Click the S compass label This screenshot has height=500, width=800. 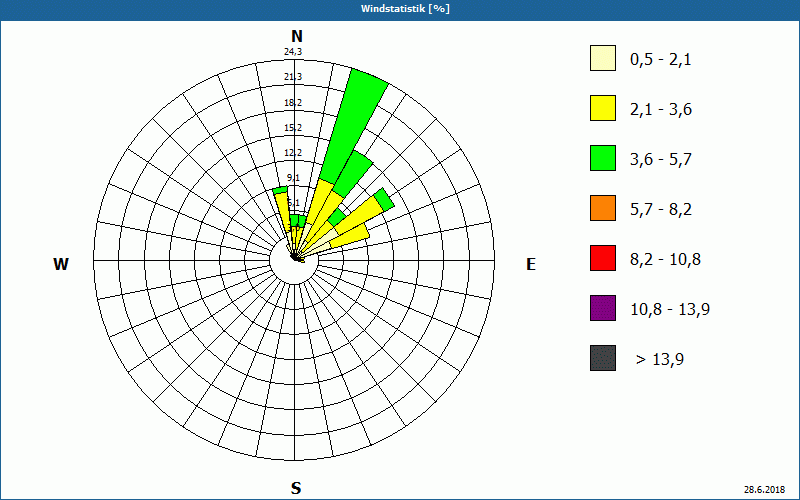pyautogui.click(x=296, y=488)
